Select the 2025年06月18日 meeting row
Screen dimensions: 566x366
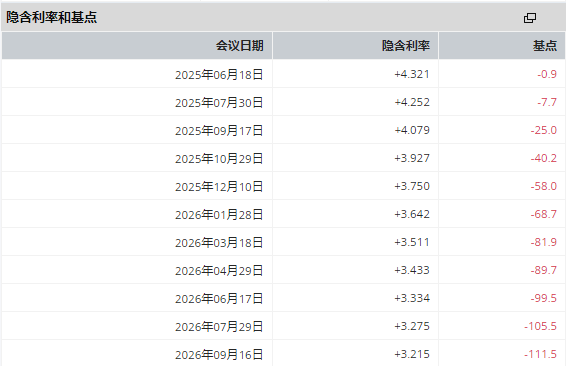click(283, 74)
